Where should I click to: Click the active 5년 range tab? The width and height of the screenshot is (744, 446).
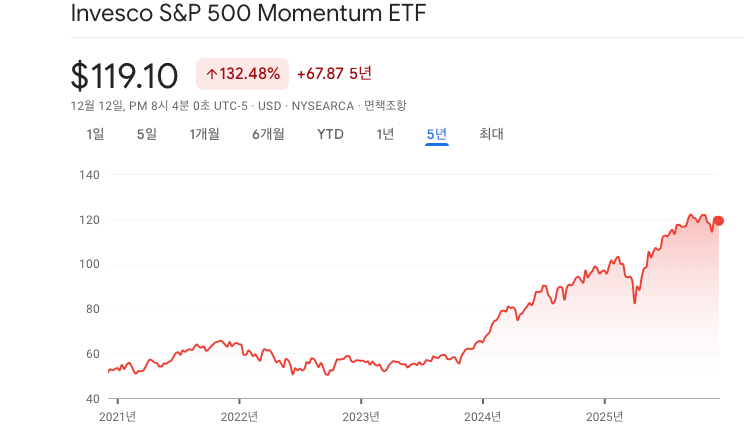tap(437, 134)
